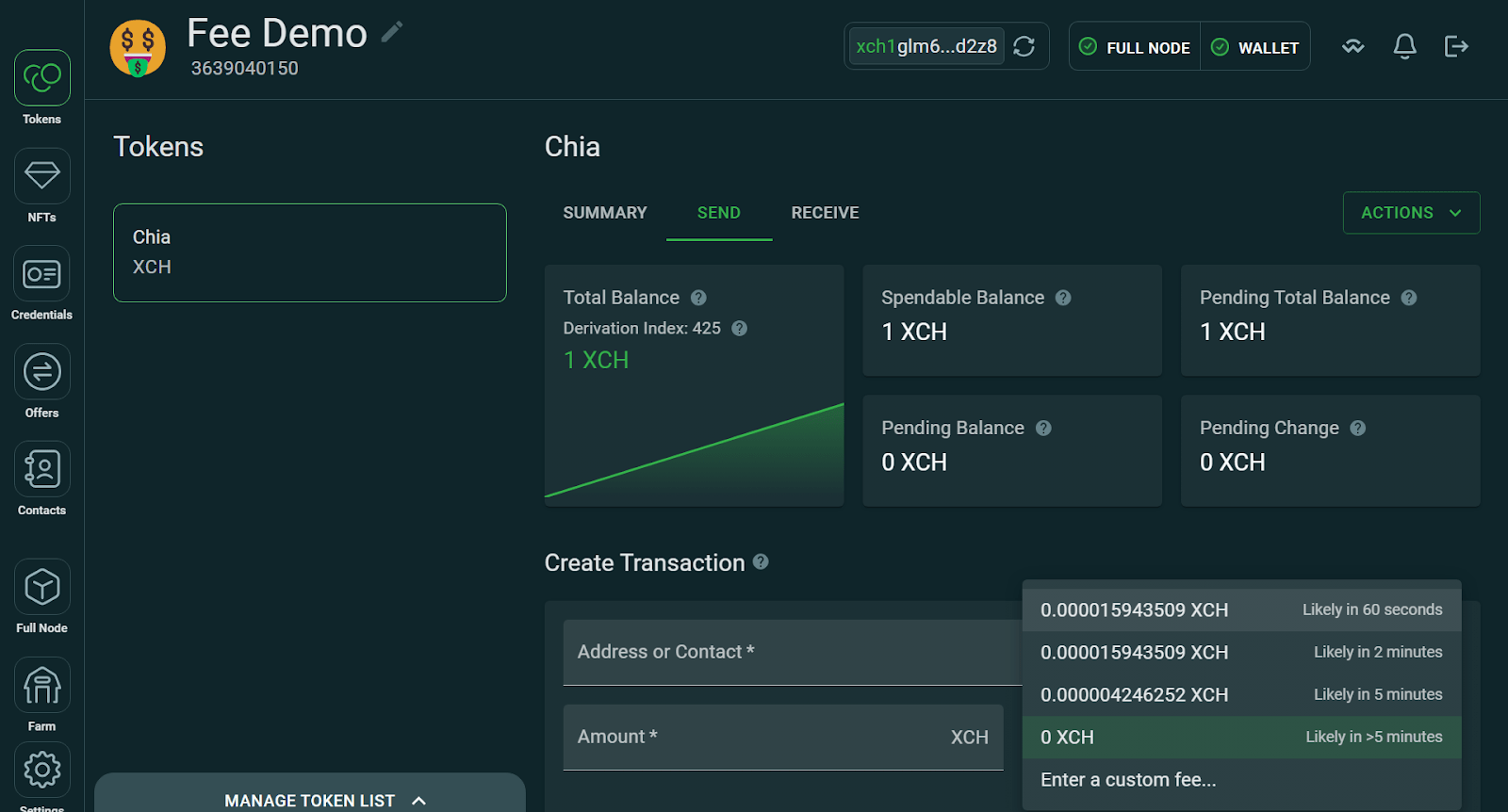This screenshot has width=1508, height=812.
Task: Open the Contacts sidebar icon
Action: point(41,469)
